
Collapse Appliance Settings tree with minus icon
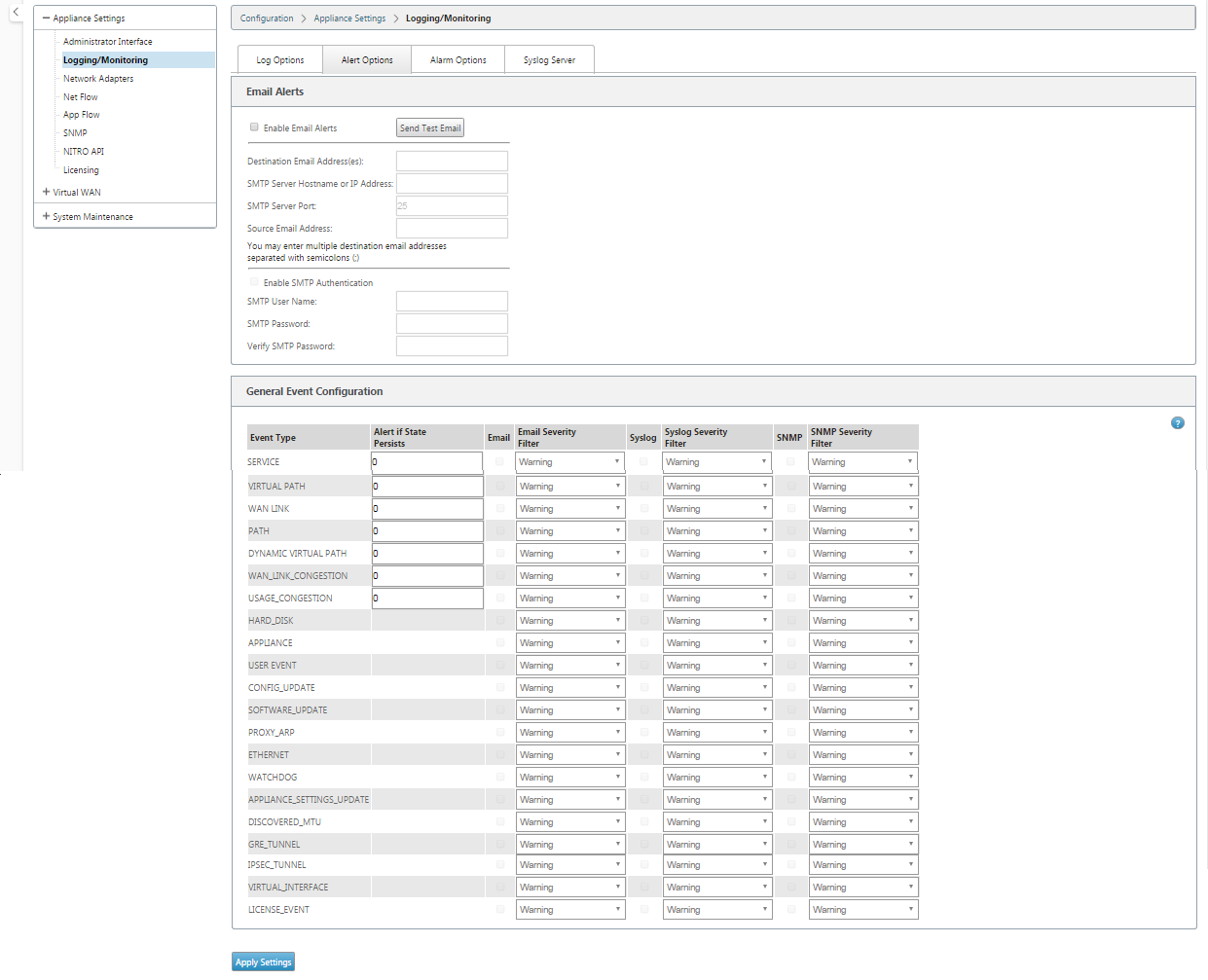[46, 18]
